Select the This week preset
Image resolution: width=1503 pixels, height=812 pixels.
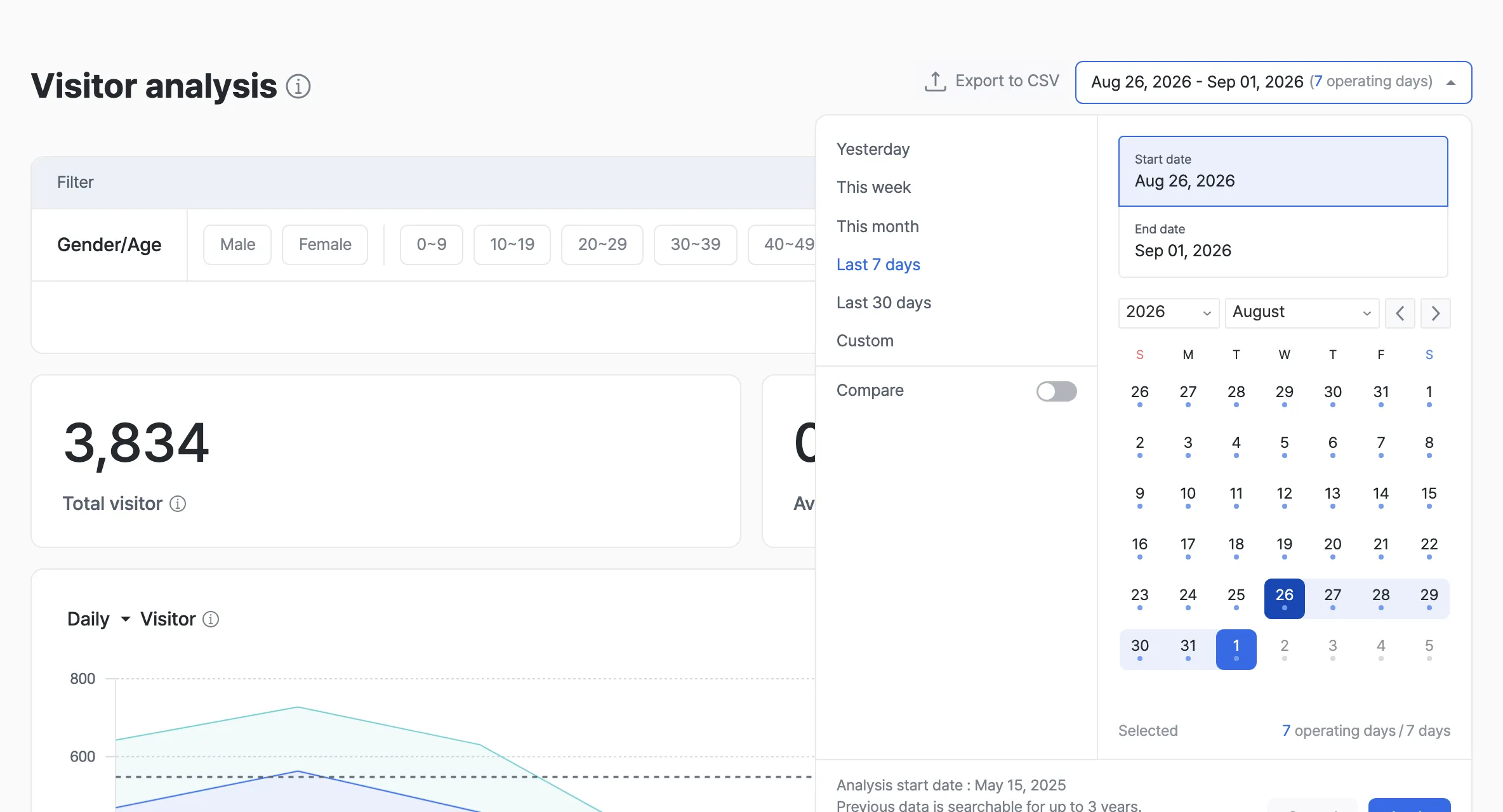click(x=873, y=188)
